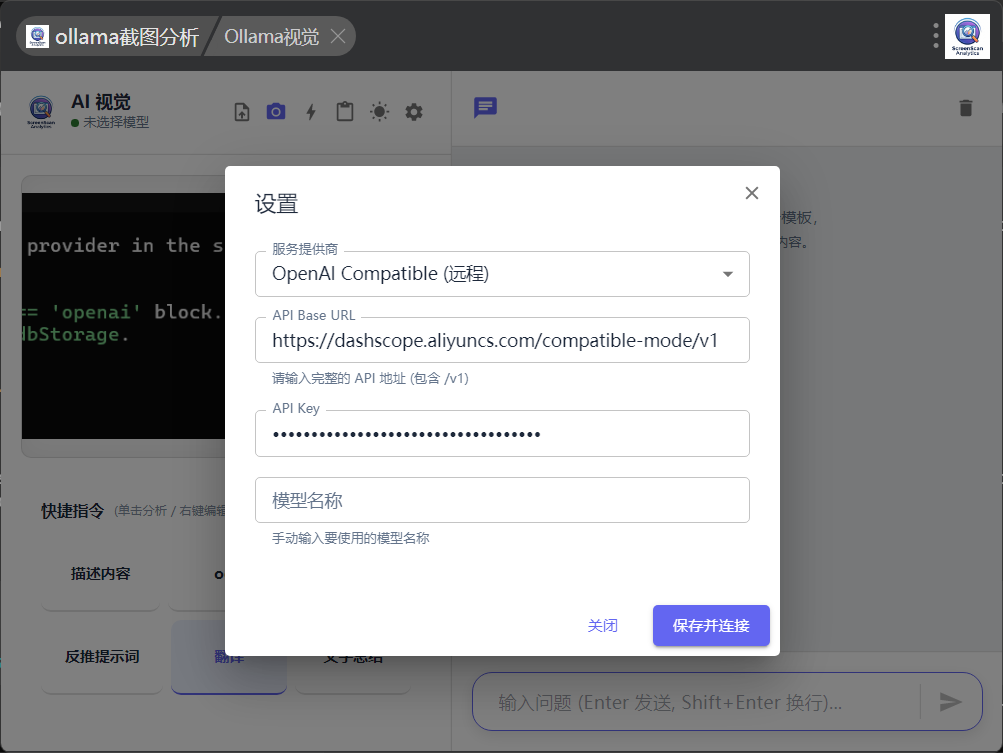The width and height of the screenshot is (1003, 753).
Task: Click the 描述内容 quick command button
Action: 100,574
